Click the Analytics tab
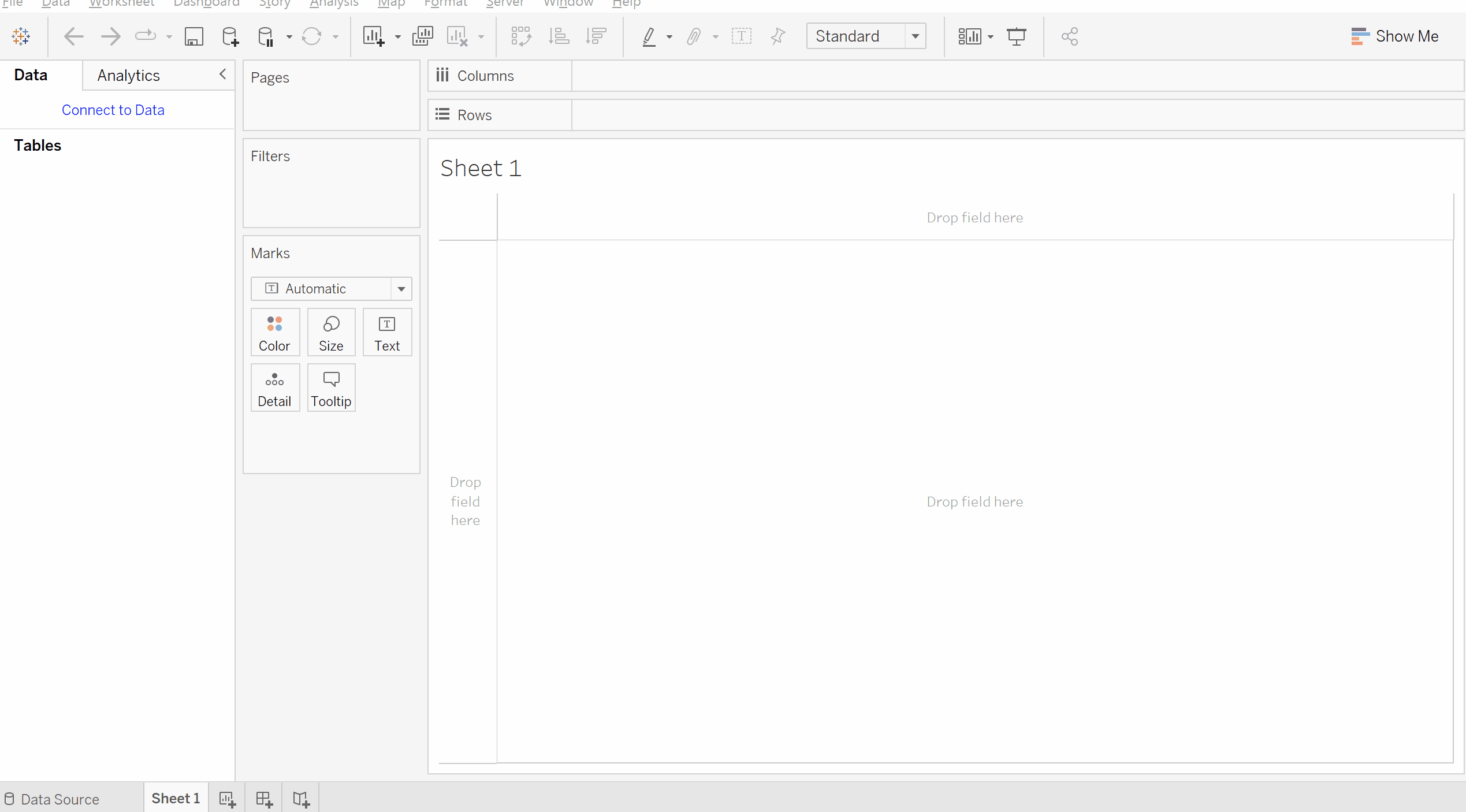The width and height of the screenshot is (1466, 812). [128, 74]
